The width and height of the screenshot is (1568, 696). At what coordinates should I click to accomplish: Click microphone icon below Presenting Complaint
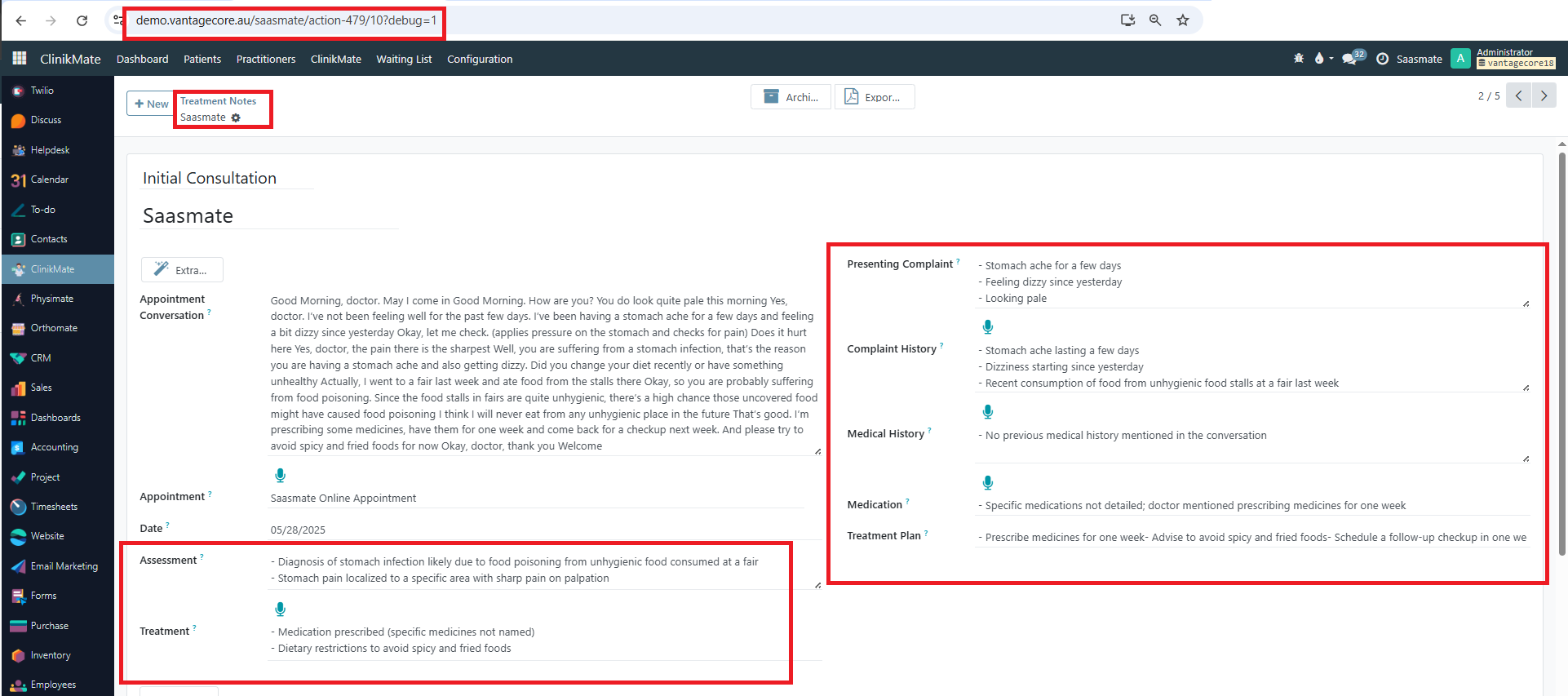pyautogui.click(x=987, y=327)
